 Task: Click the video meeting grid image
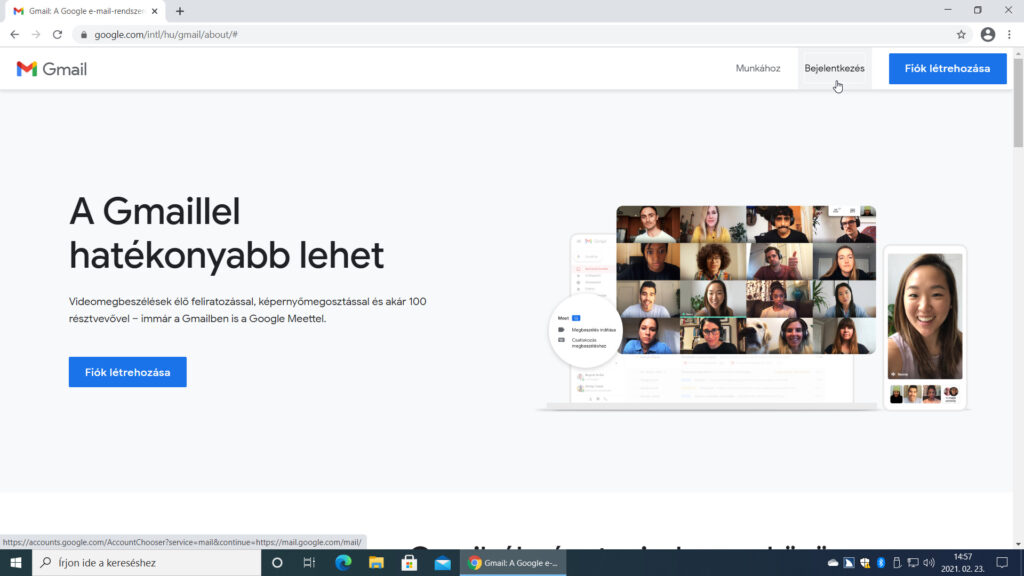pyautogui.click(x=746, y=280)
